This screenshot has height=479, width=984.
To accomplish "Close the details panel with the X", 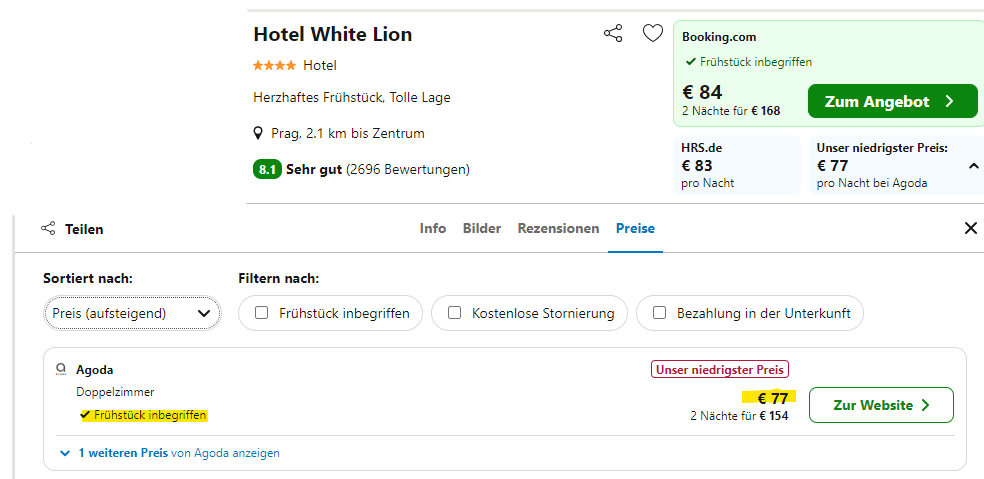I will coord(970,228).
